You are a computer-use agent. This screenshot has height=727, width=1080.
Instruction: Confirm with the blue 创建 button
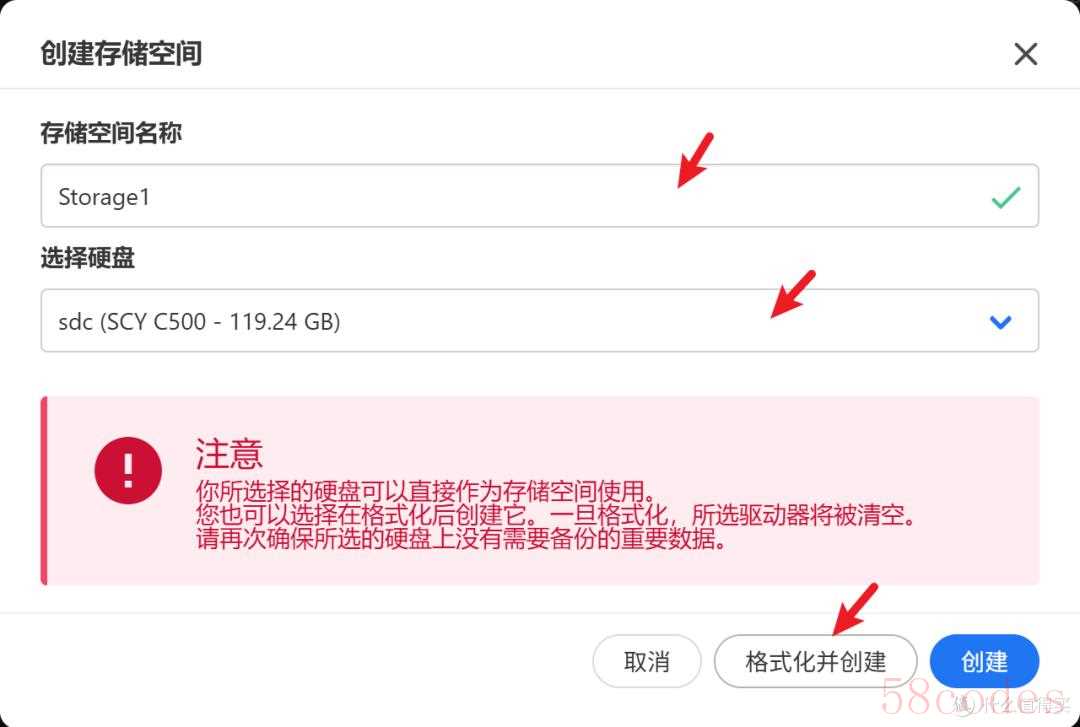point(984,662)
